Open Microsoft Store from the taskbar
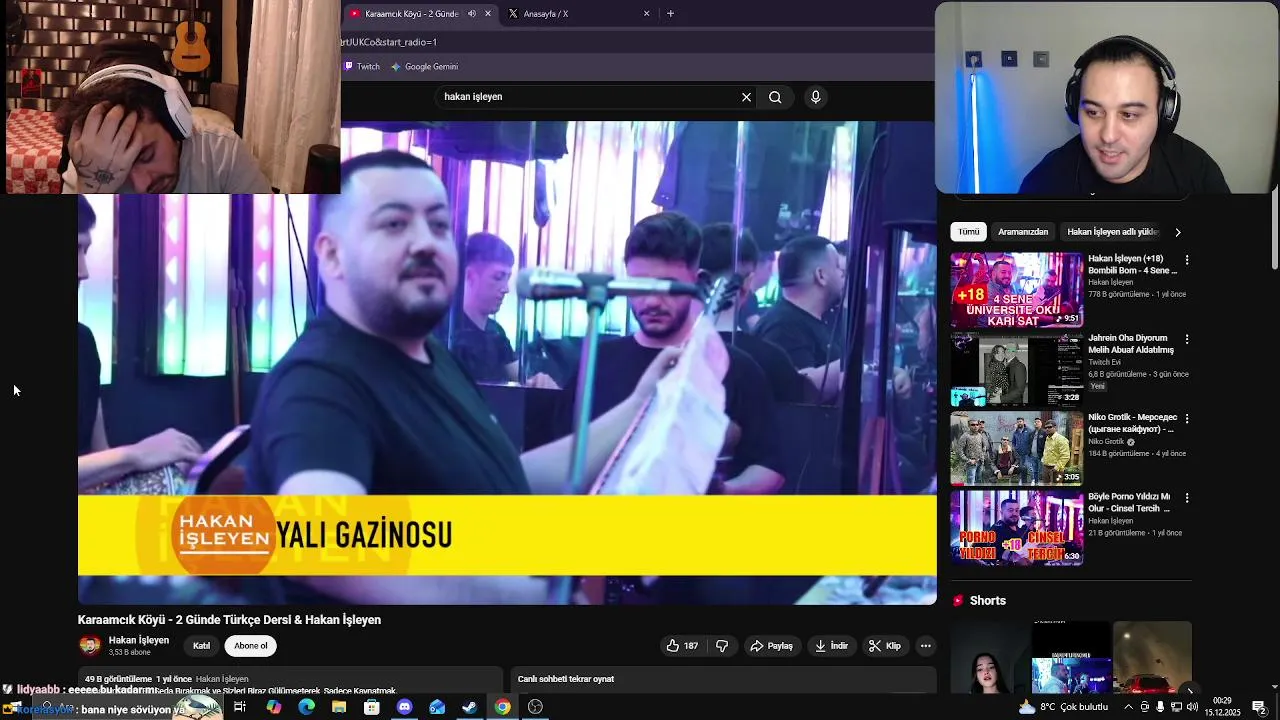The image size is (1280, 720). 372,707
